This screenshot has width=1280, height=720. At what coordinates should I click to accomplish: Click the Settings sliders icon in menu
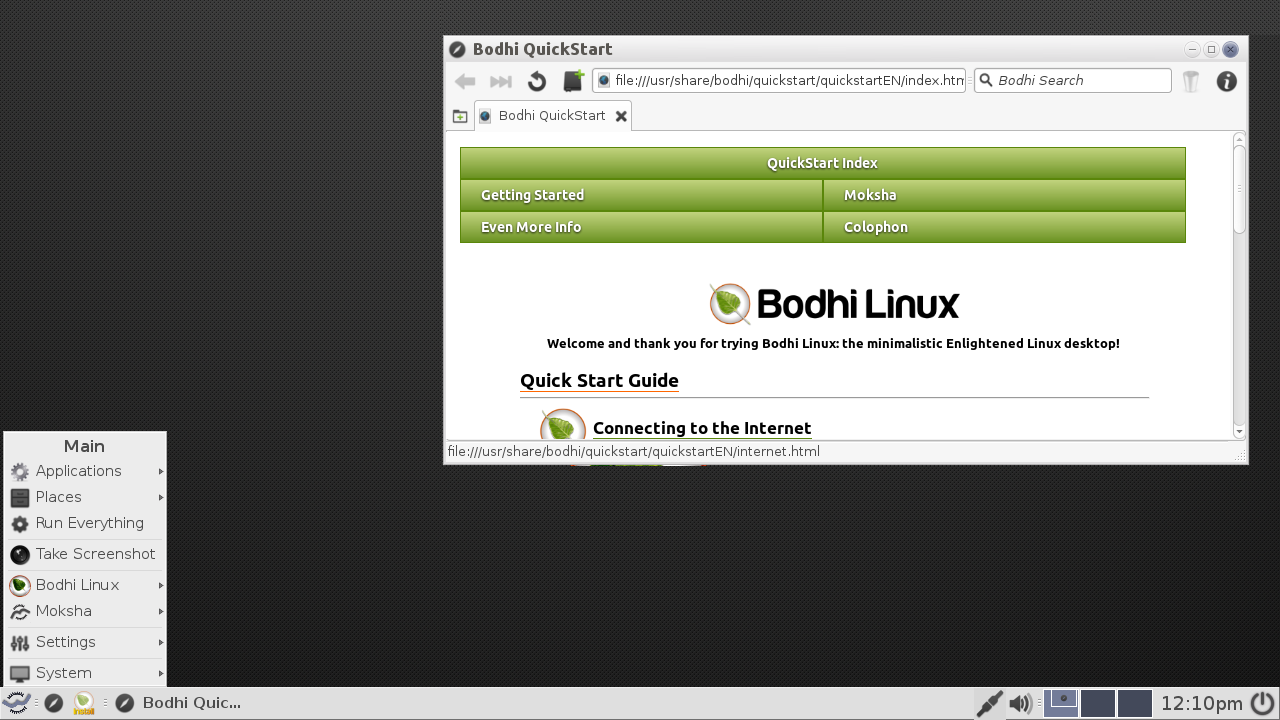click(20, 643)
